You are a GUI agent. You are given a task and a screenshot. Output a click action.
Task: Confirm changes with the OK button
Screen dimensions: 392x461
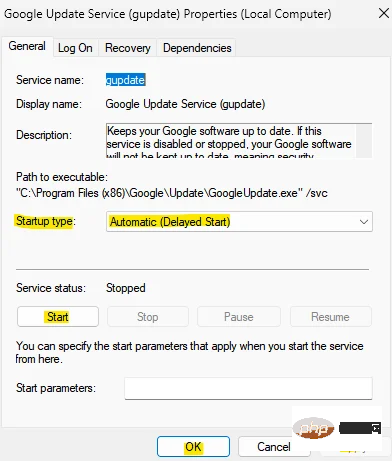(193, 447)
